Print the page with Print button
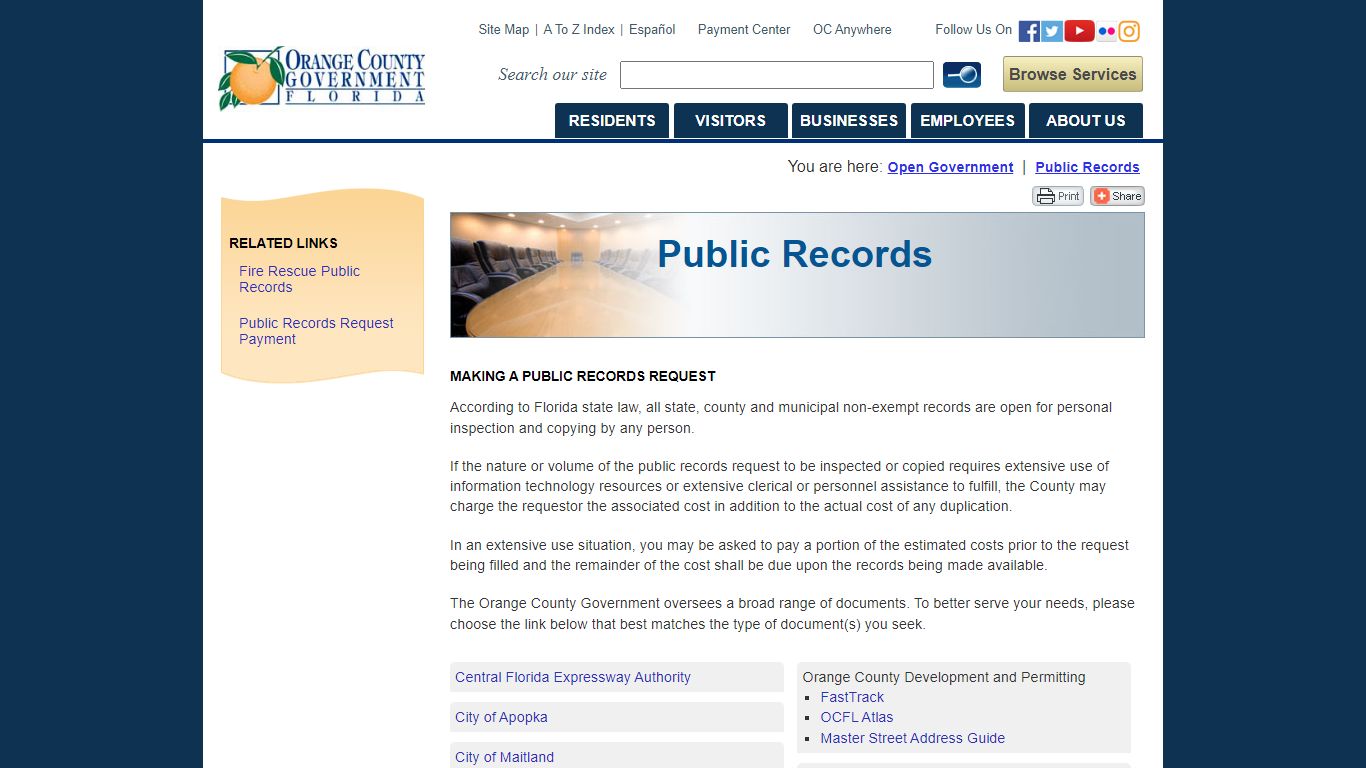The height and width of the screenshot is (768, 1366). [1058, 196]
